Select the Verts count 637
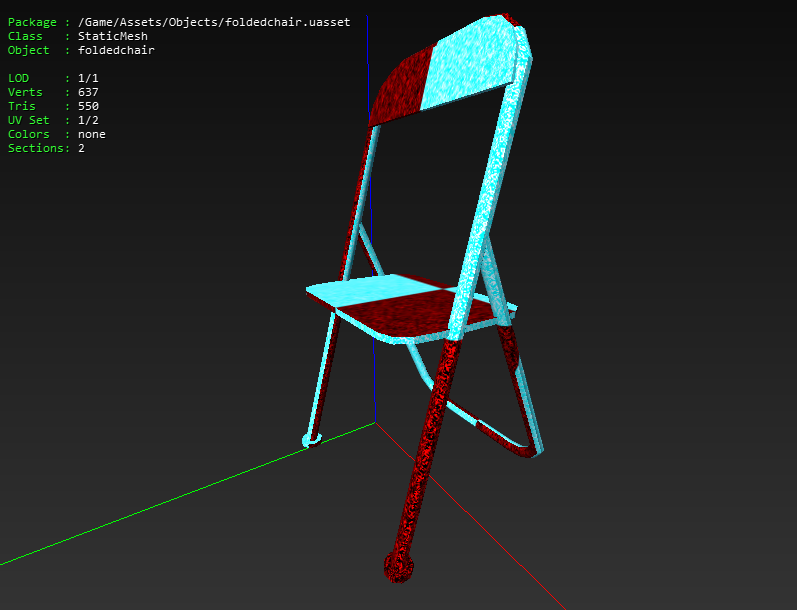The width and height of the screenshot is (797, 610). point(88,92)
